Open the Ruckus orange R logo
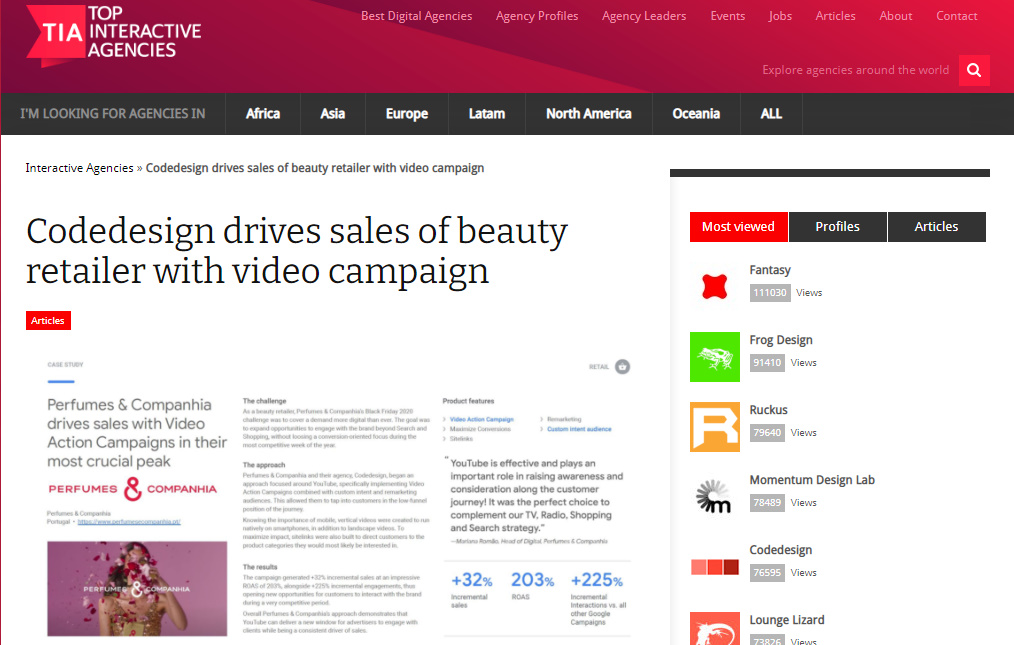 715,426
